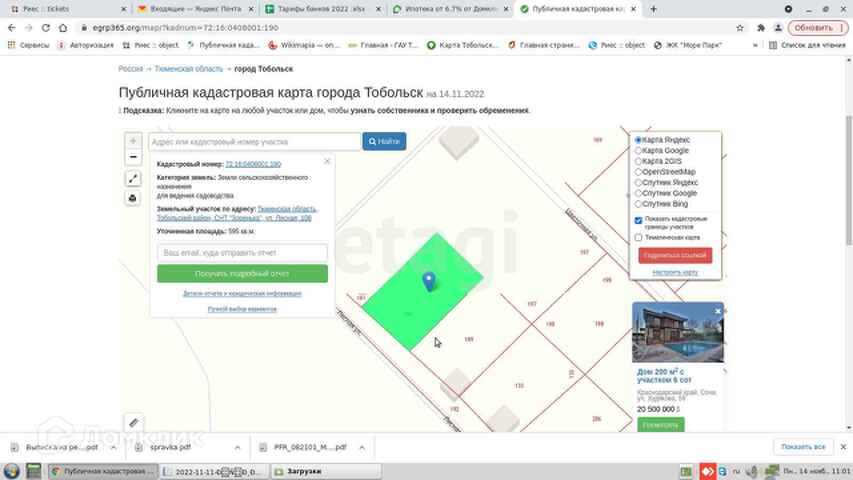The width and height of the screenshot is (853, 480).
Task: Close the downloads bar
Action: pos(843,447)
